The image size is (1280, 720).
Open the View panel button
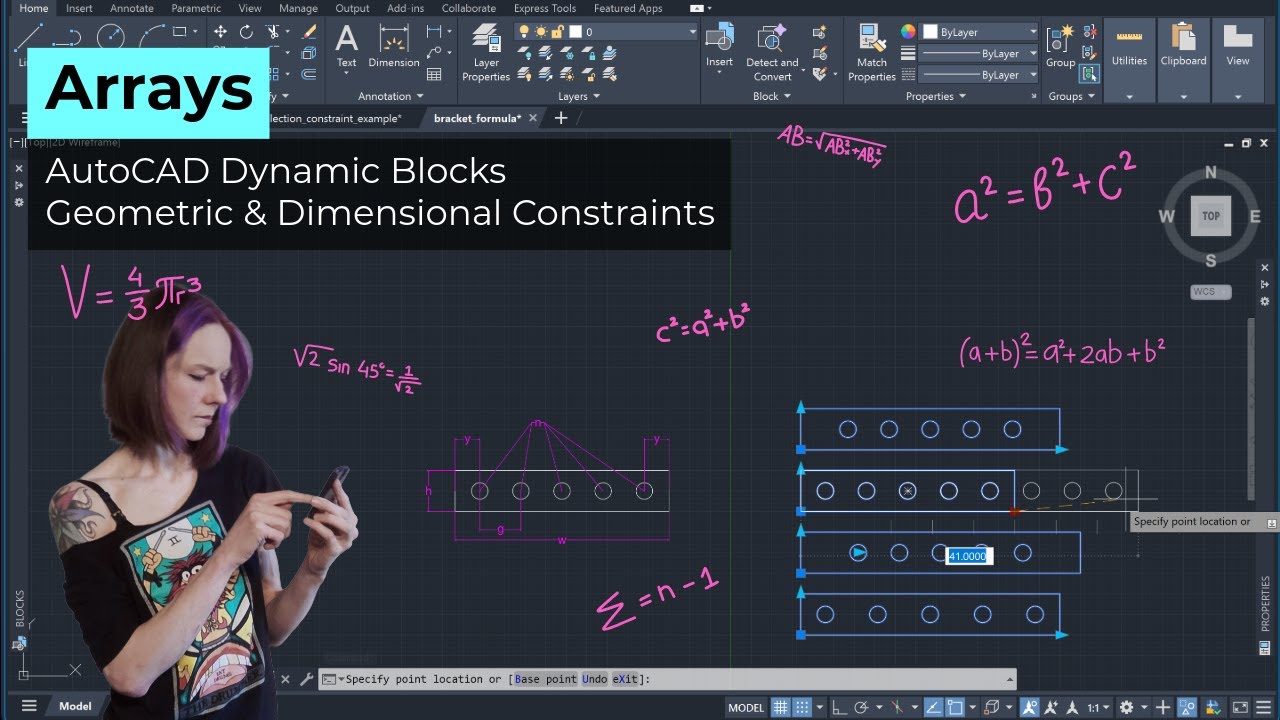coord(1238,60)
